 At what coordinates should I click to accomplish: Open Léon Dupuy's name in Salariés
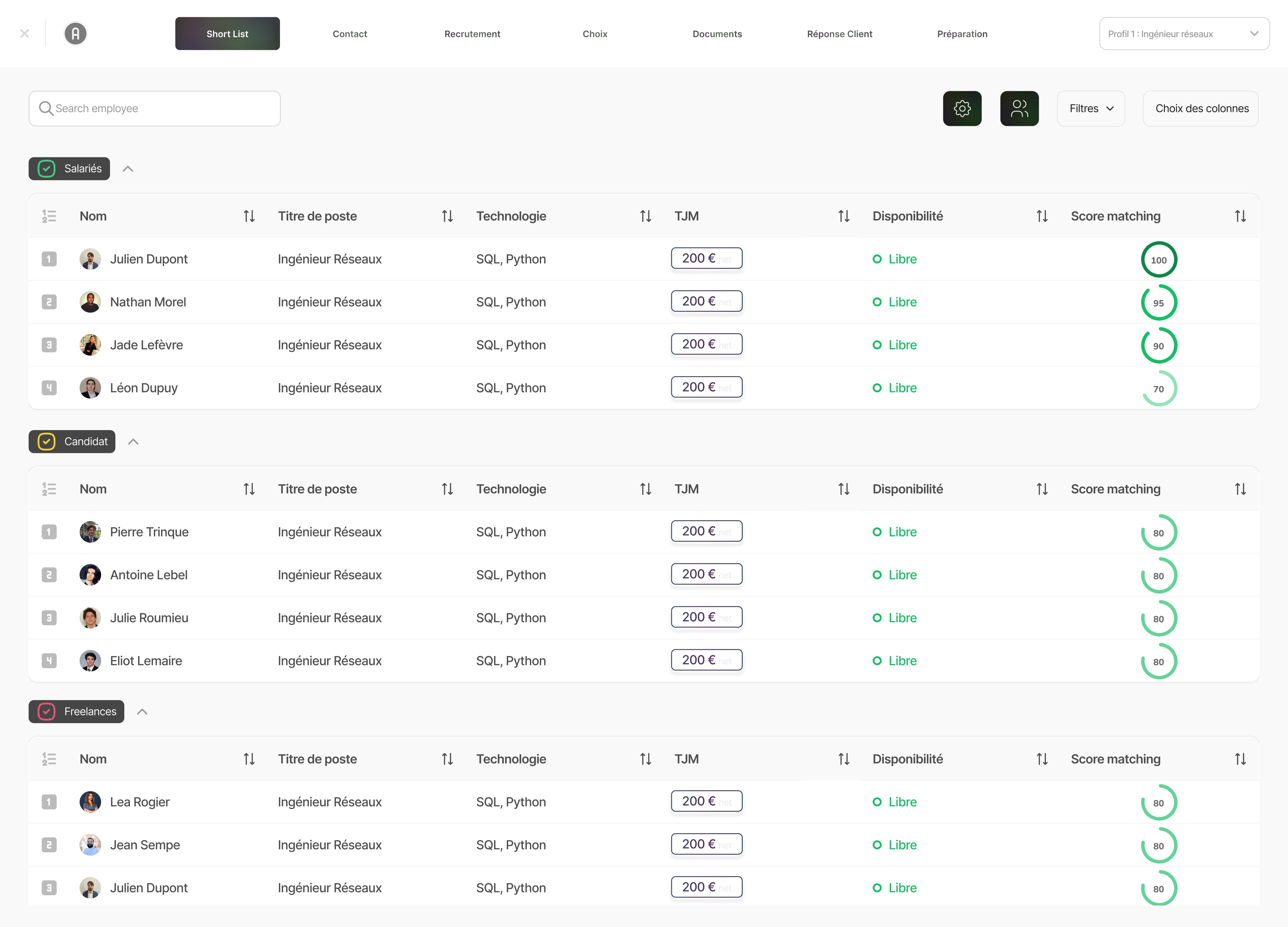coord(144,388)
